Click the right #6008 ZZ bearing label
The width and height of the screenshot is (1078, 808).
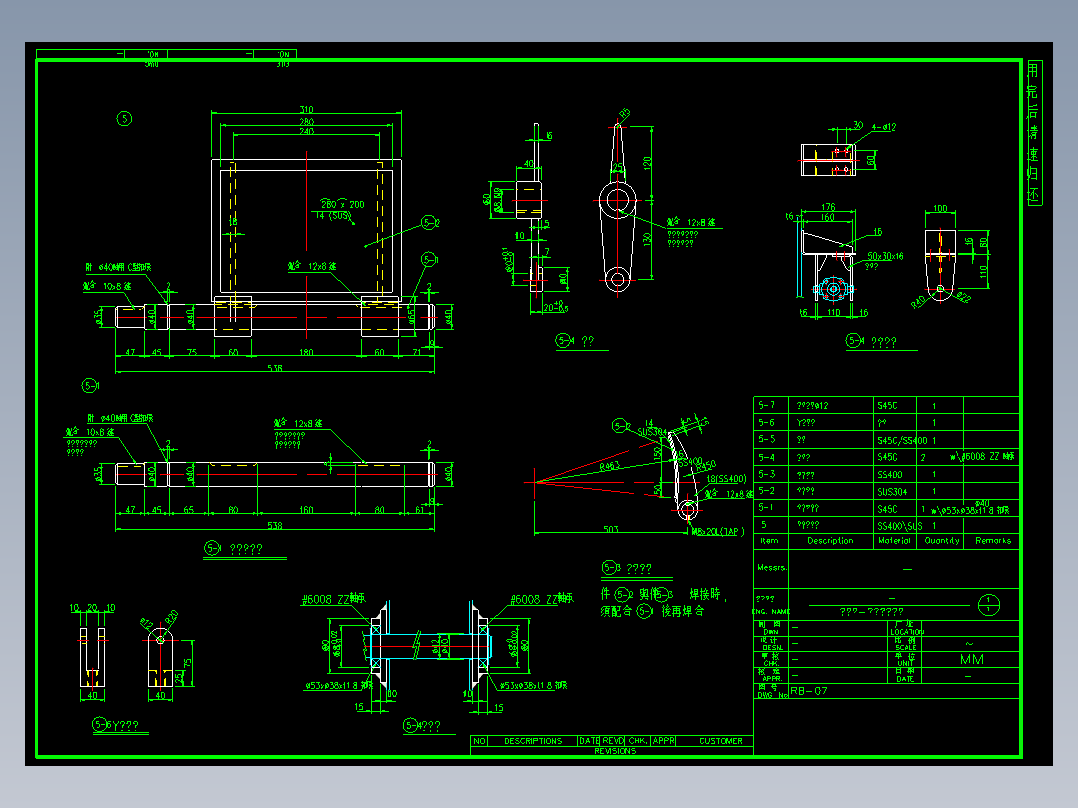pos(542,599)
